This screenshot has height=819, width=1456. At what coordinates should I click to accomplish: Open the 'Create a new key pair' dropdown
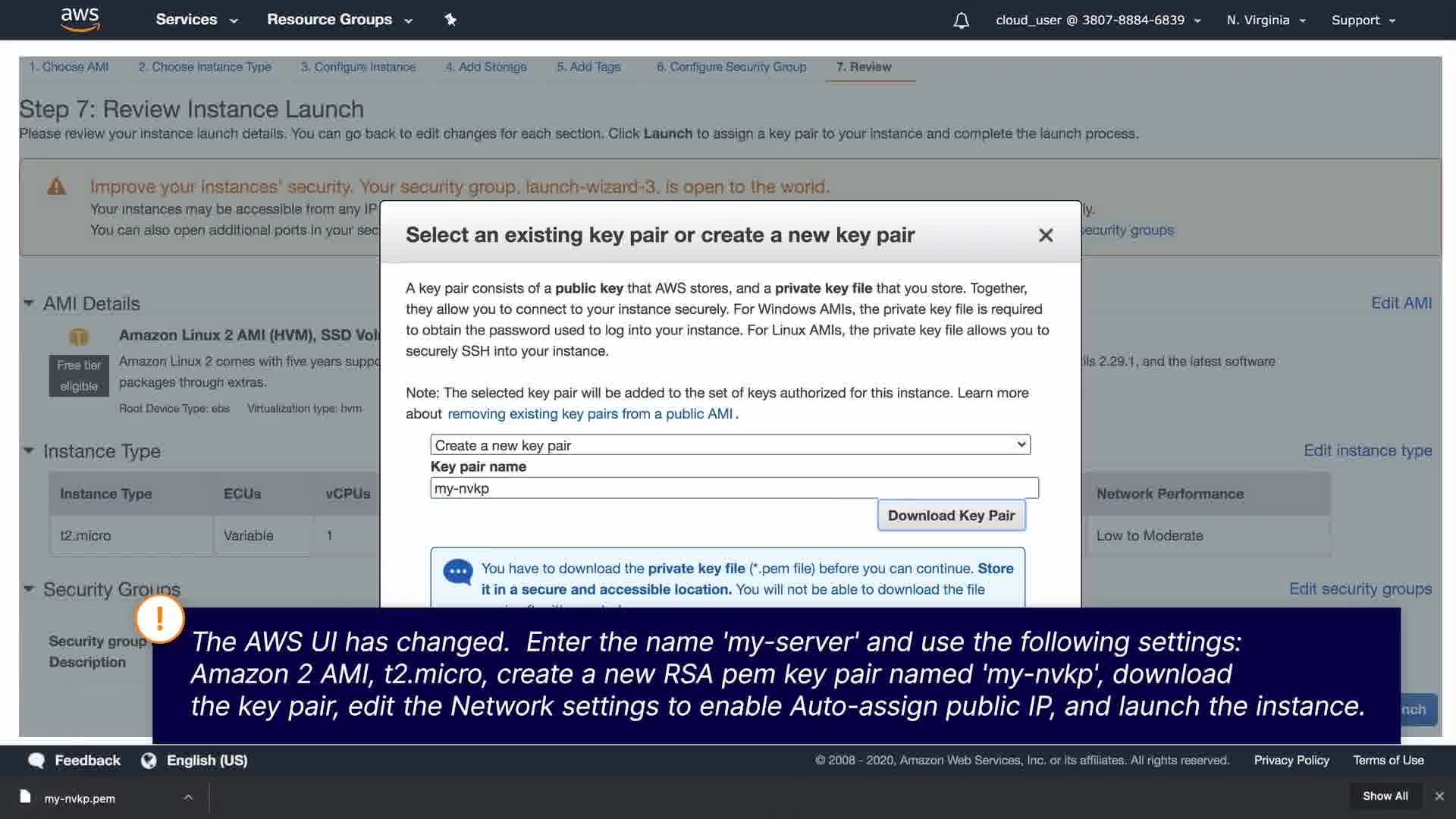click(x=730, y=445)
